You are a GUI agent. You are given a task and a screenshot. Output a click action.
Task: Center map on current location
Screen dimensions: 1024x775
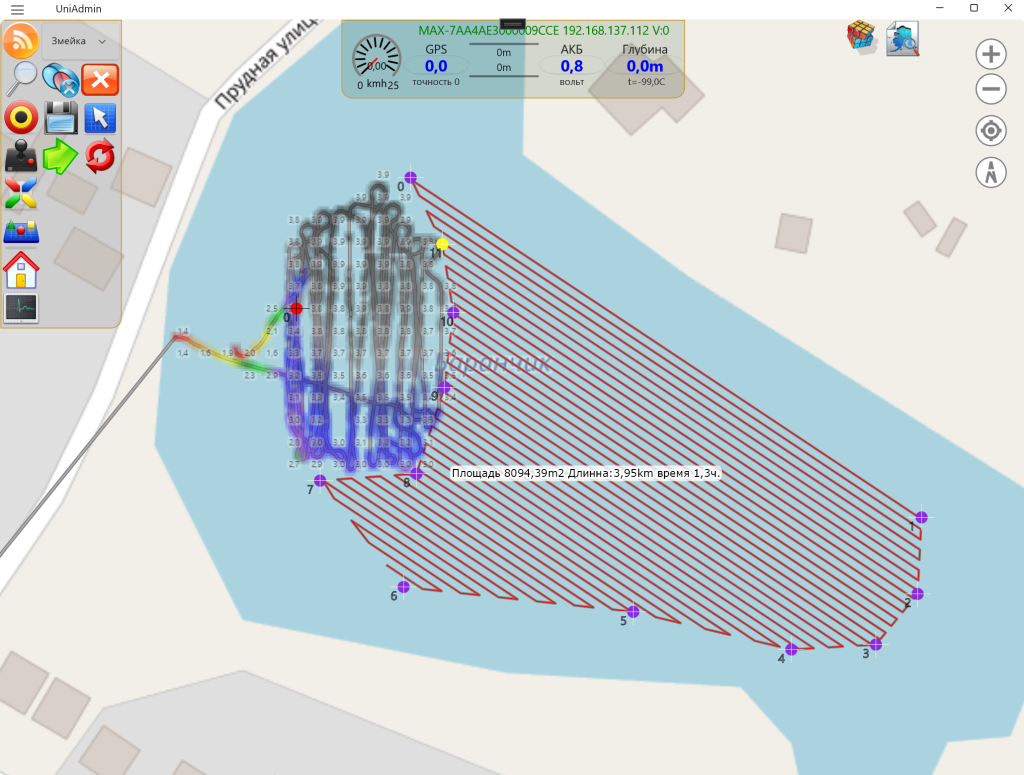click(x=991, y=130)
